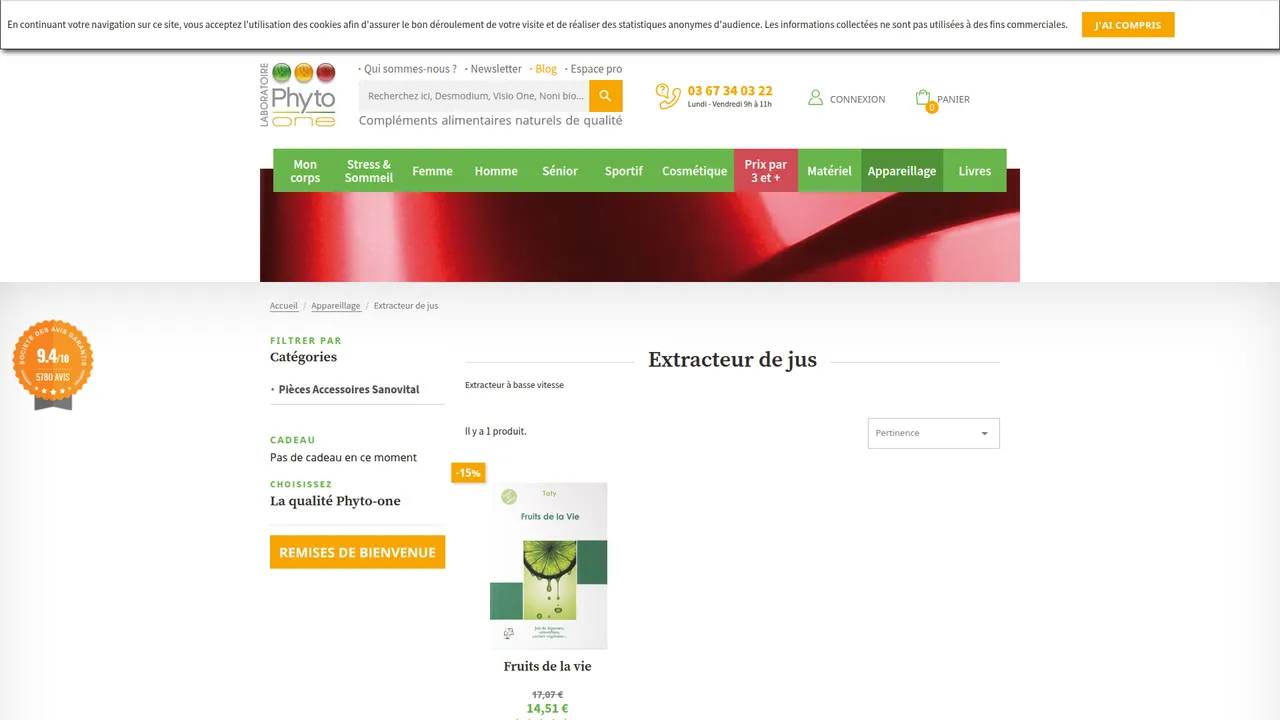Click phone number 03 67 34 03 22

tap(730, 90)
